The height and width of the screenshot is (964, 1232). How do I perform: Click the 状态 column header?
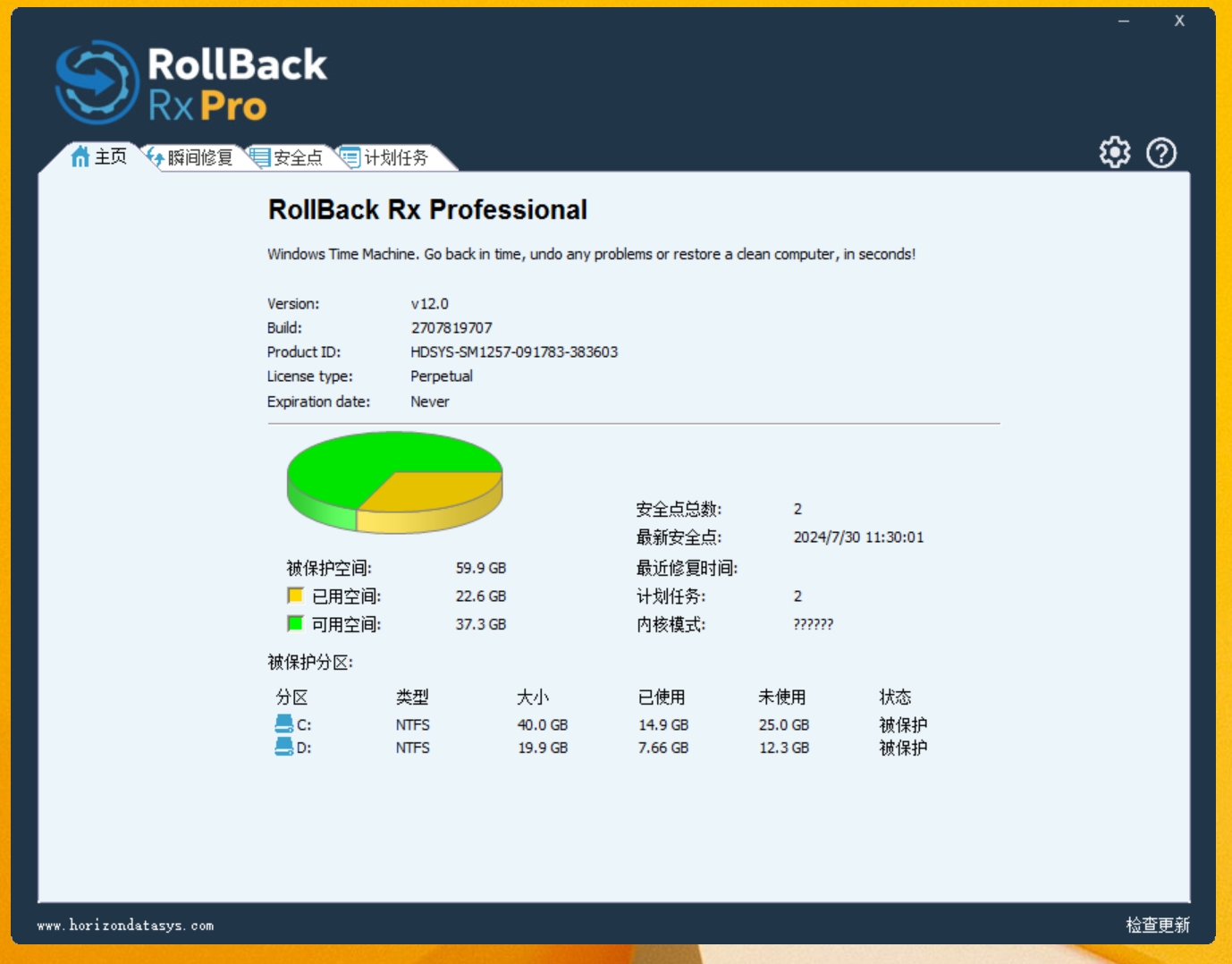click(895, 697)
